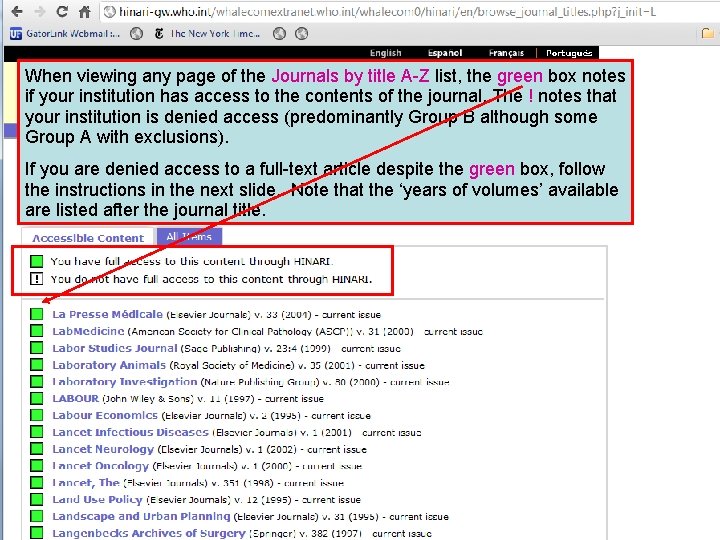Click green access box beside LabMedicine
720x540 pixels.
click(36, 331)
